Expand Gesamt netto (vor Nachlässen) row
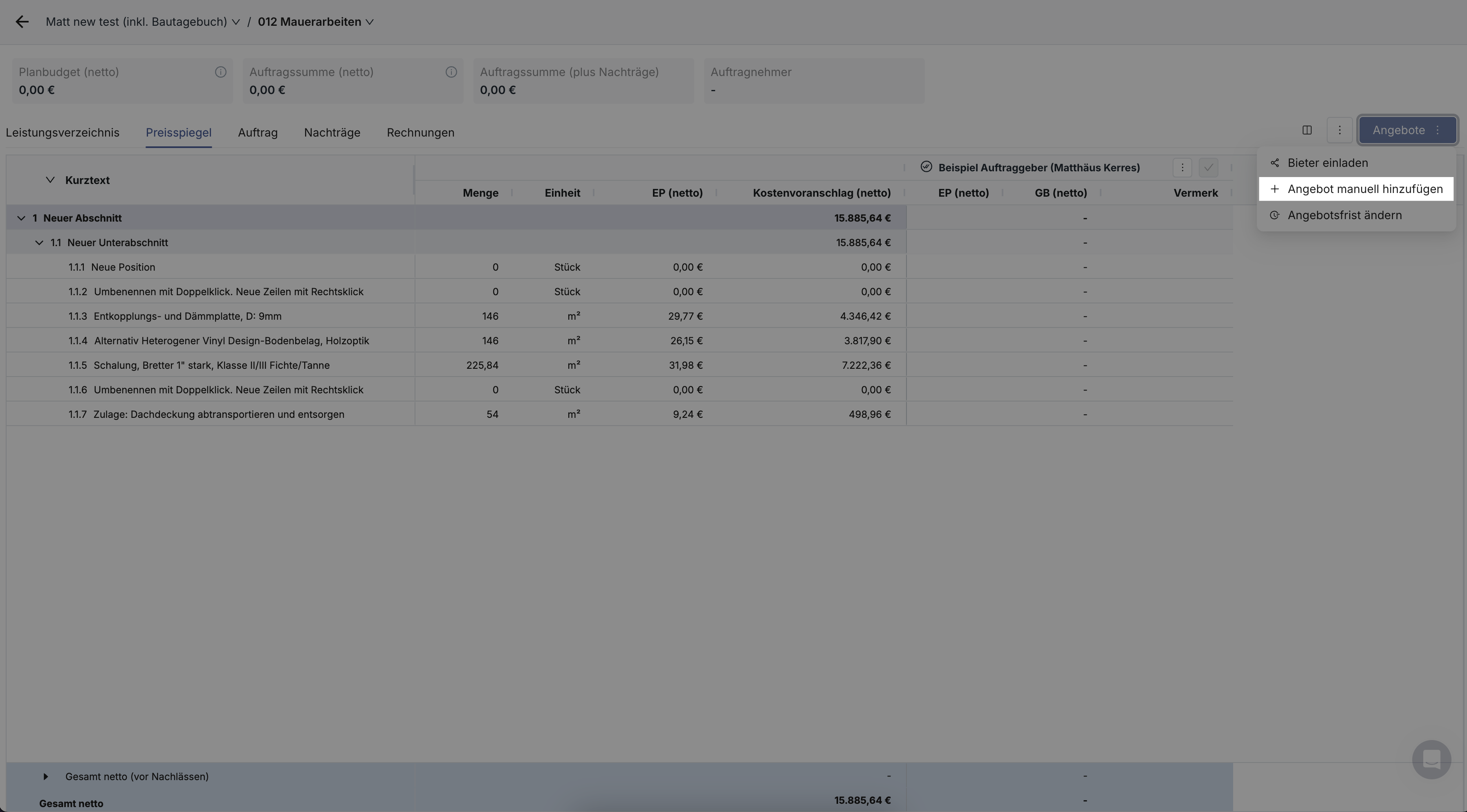The height and width of the screenshot is (812, 1467). point(45,776)
